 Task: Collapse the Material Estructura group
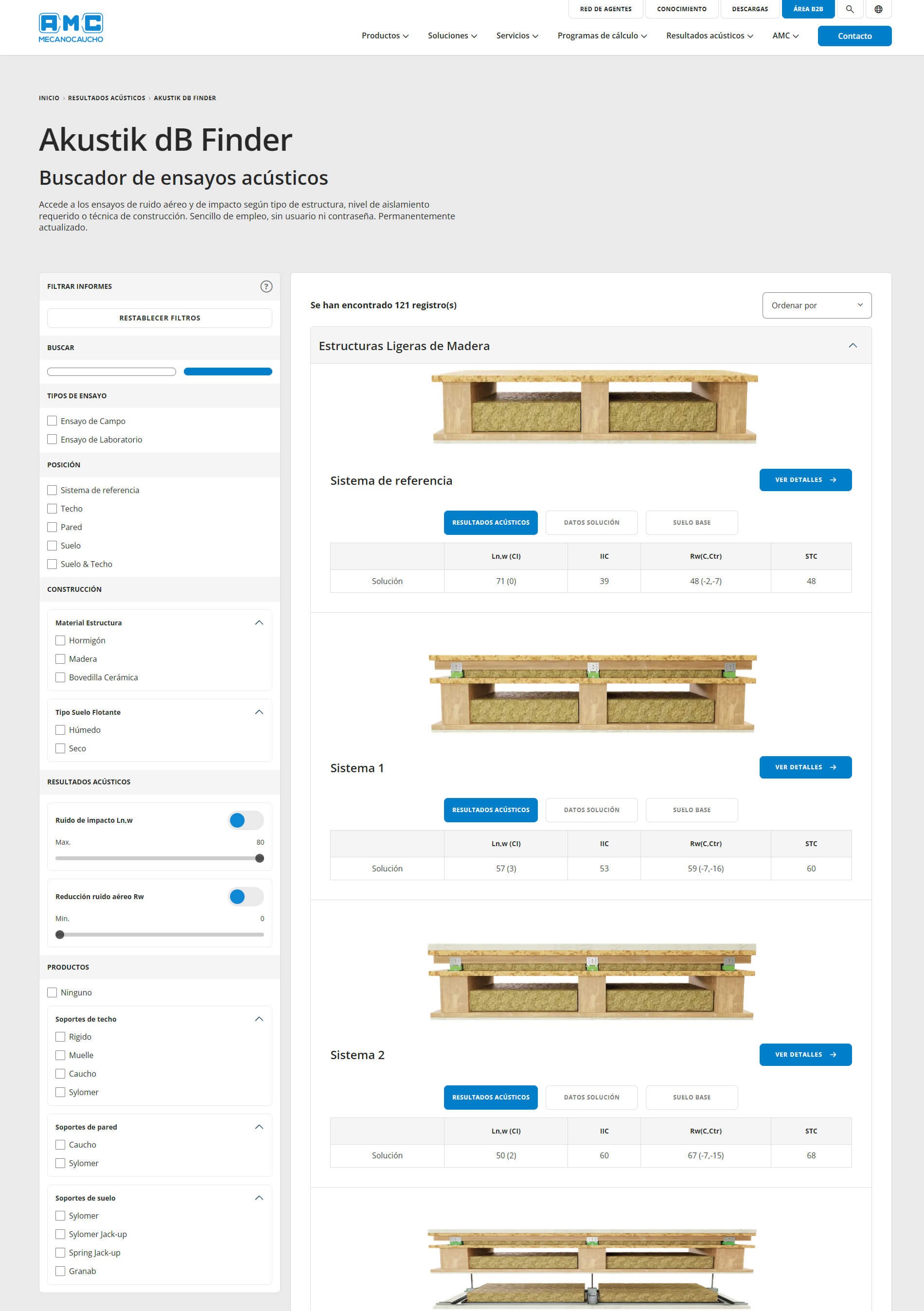[259, 622]
